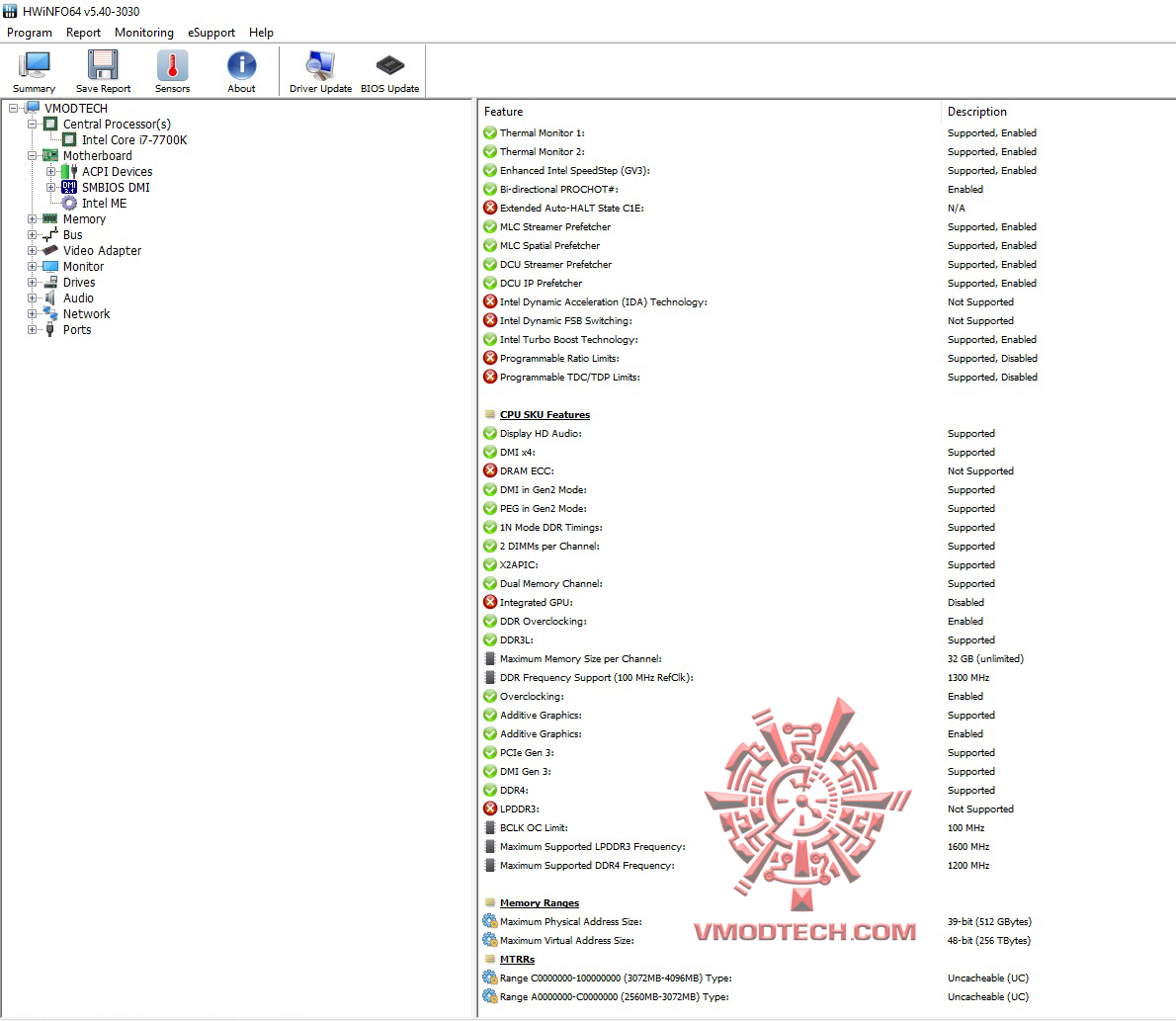Open the eSupport menu
Image resolution: width=1176 pixels, height=1021 pixels.
[x=211, y=33]
